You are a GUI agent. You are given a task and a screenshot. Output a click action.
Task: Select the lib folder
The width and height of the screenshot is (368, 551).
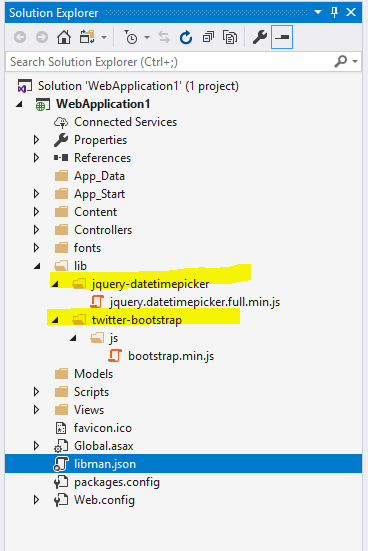pos(80,266)
